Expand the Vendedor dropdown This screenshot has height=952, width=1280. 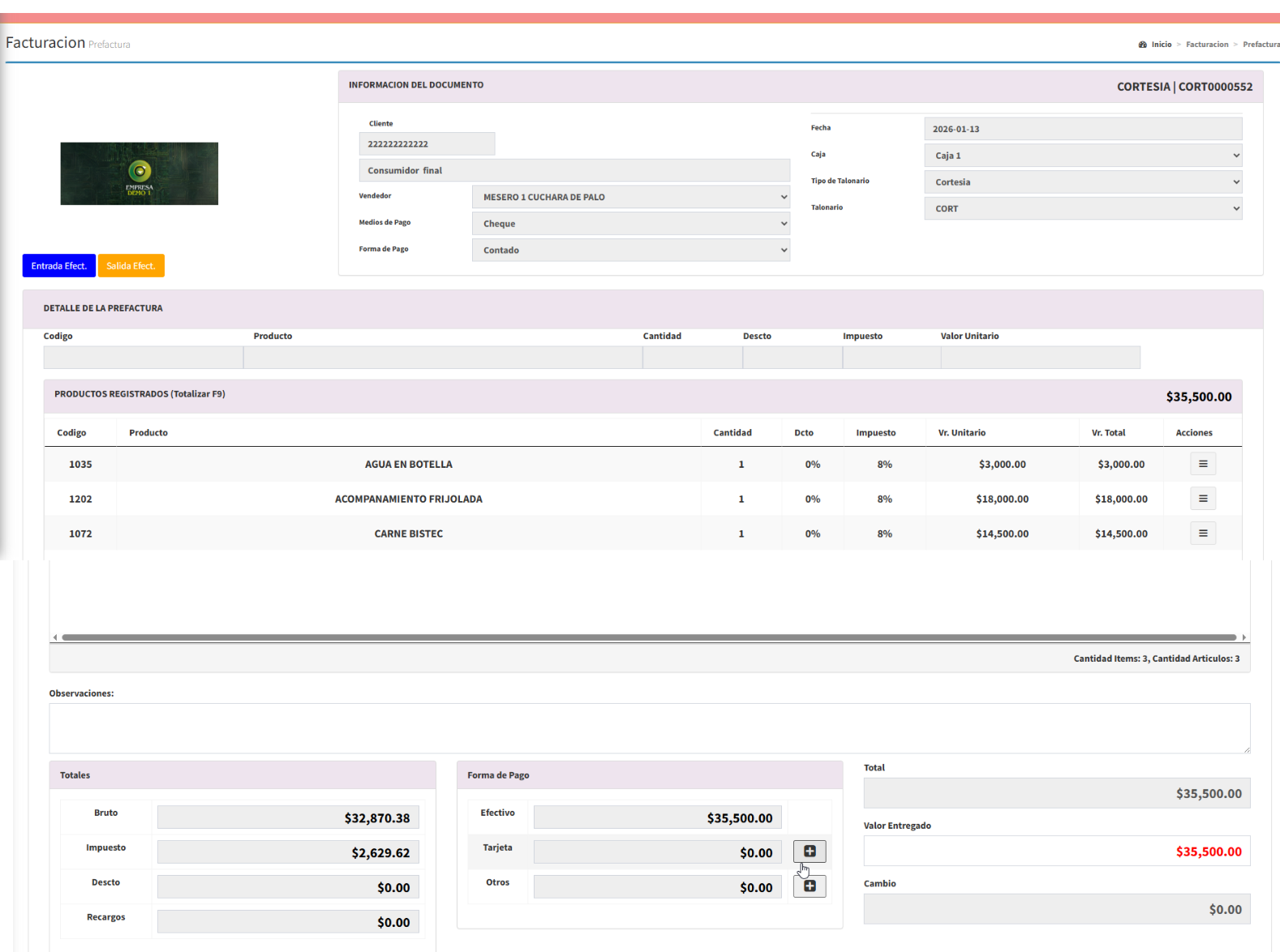click(x=630, y=197)
